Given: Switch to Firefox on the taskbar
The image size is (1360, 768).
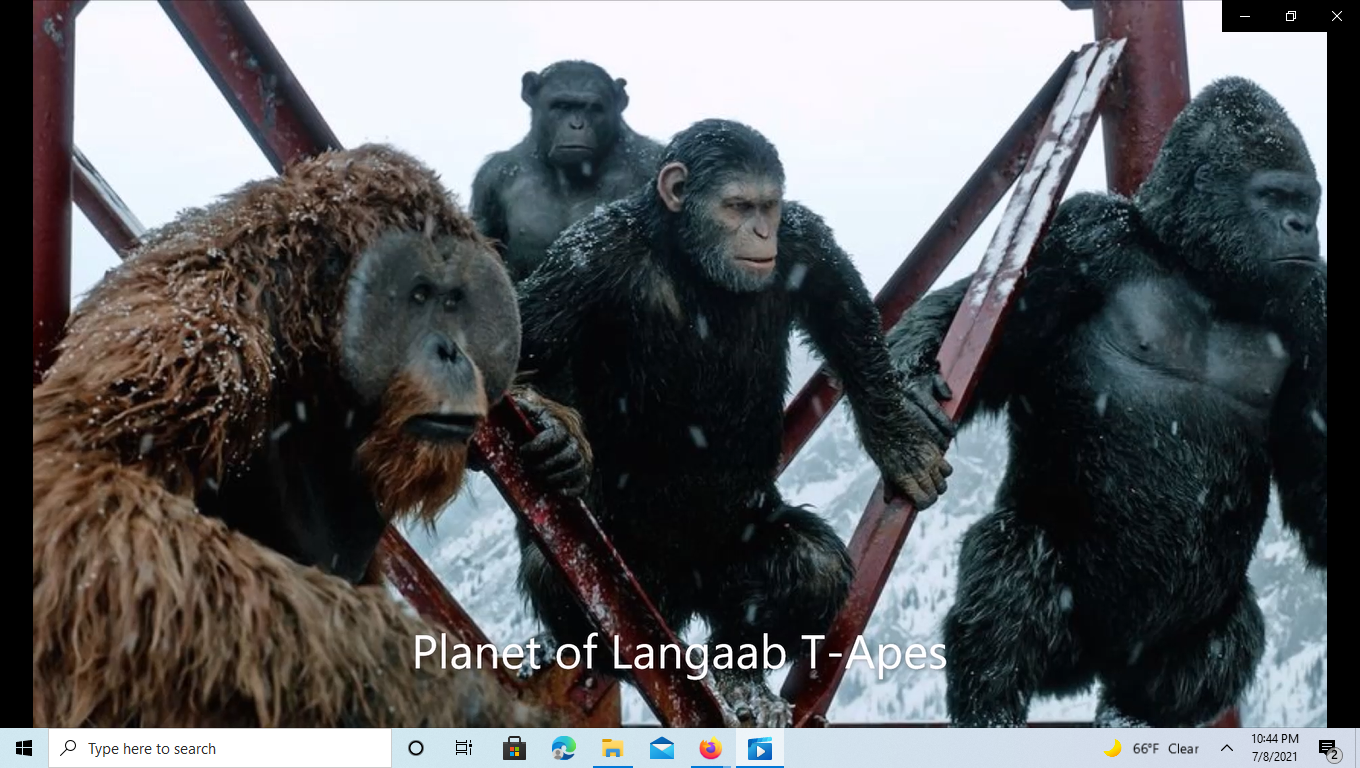Looking at the screenshot, I should point(710,748).
